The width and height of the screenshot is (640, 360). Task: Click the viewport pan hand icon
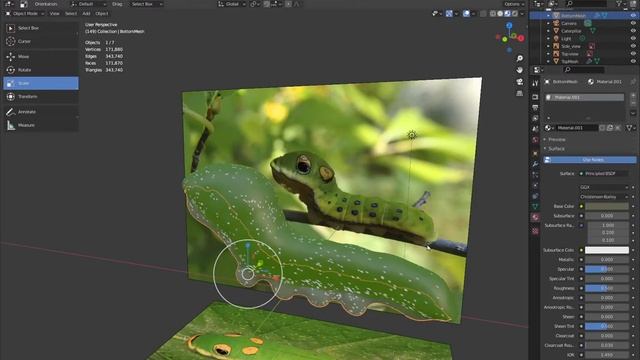point(520,70)
